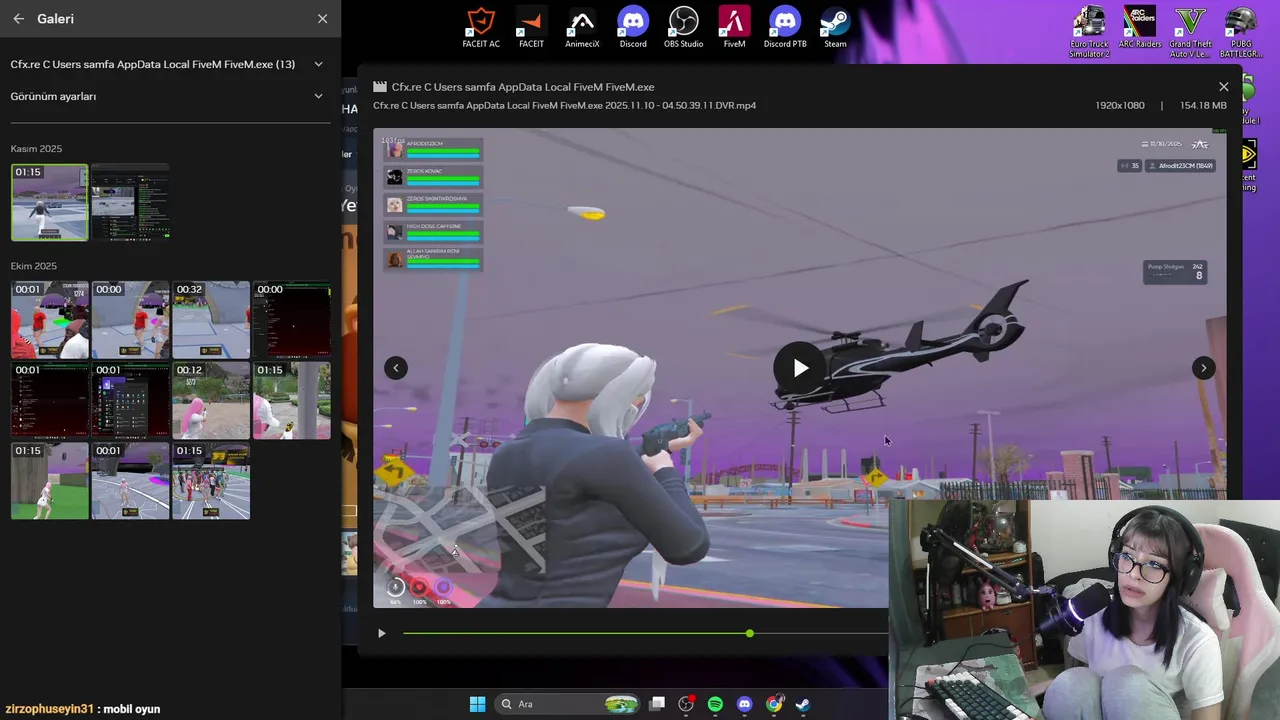Click the Kasım 2025 section heading
This screenshot has height=720, width=1280.
[x=36, y=149]
